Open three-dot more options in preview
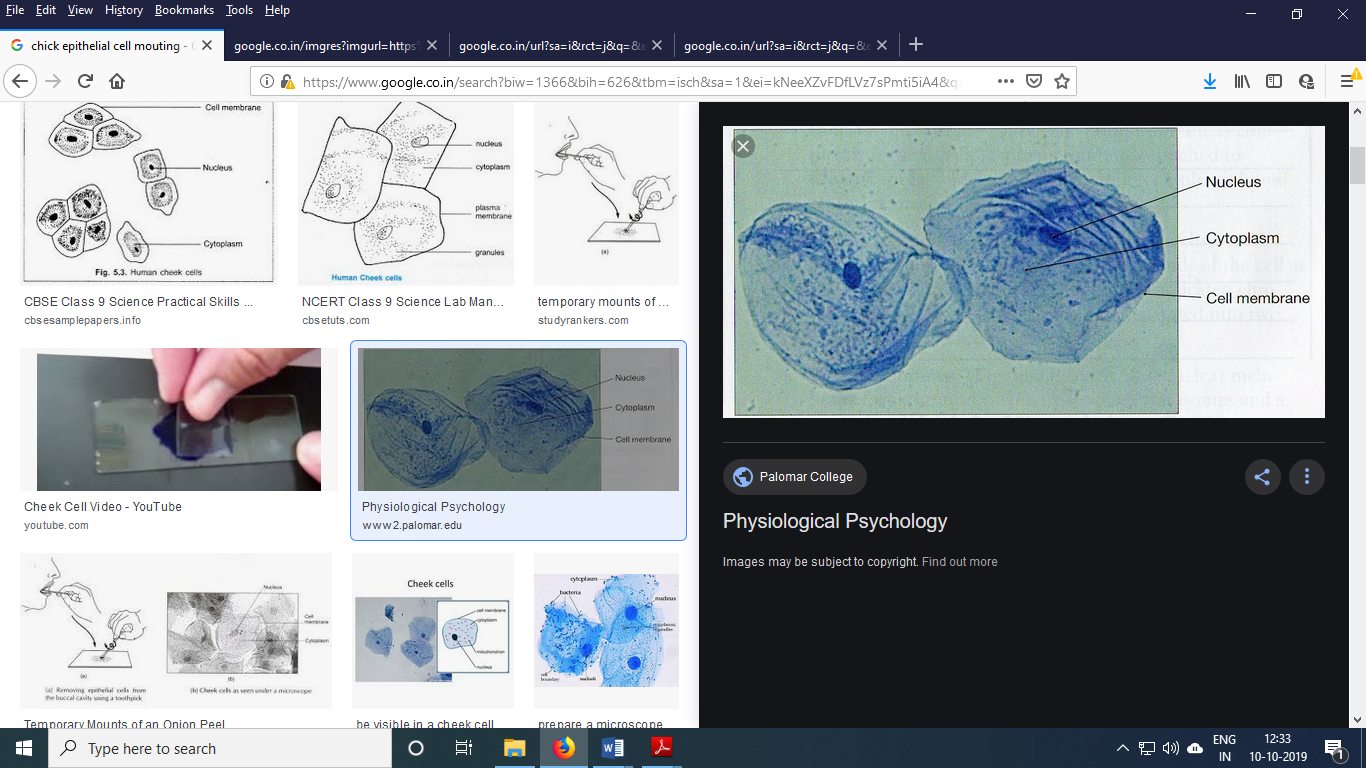 (1306, 477)
